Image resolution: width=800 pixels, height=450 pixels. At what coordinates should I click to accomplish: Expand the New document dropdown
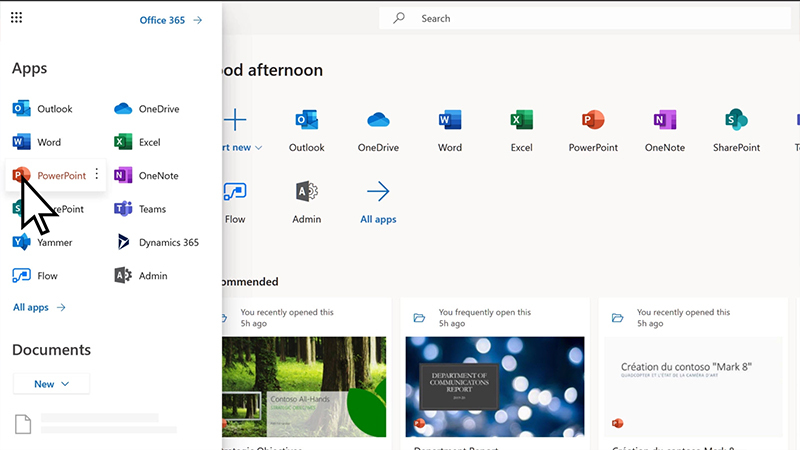pos(51,384)
